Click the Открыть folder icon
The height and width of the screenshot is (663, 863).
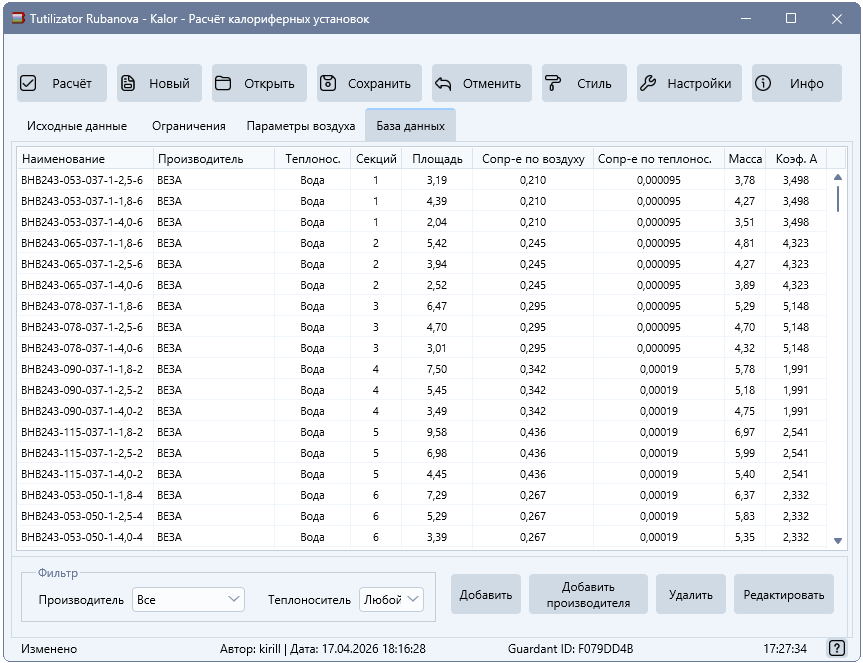[223, 83]
